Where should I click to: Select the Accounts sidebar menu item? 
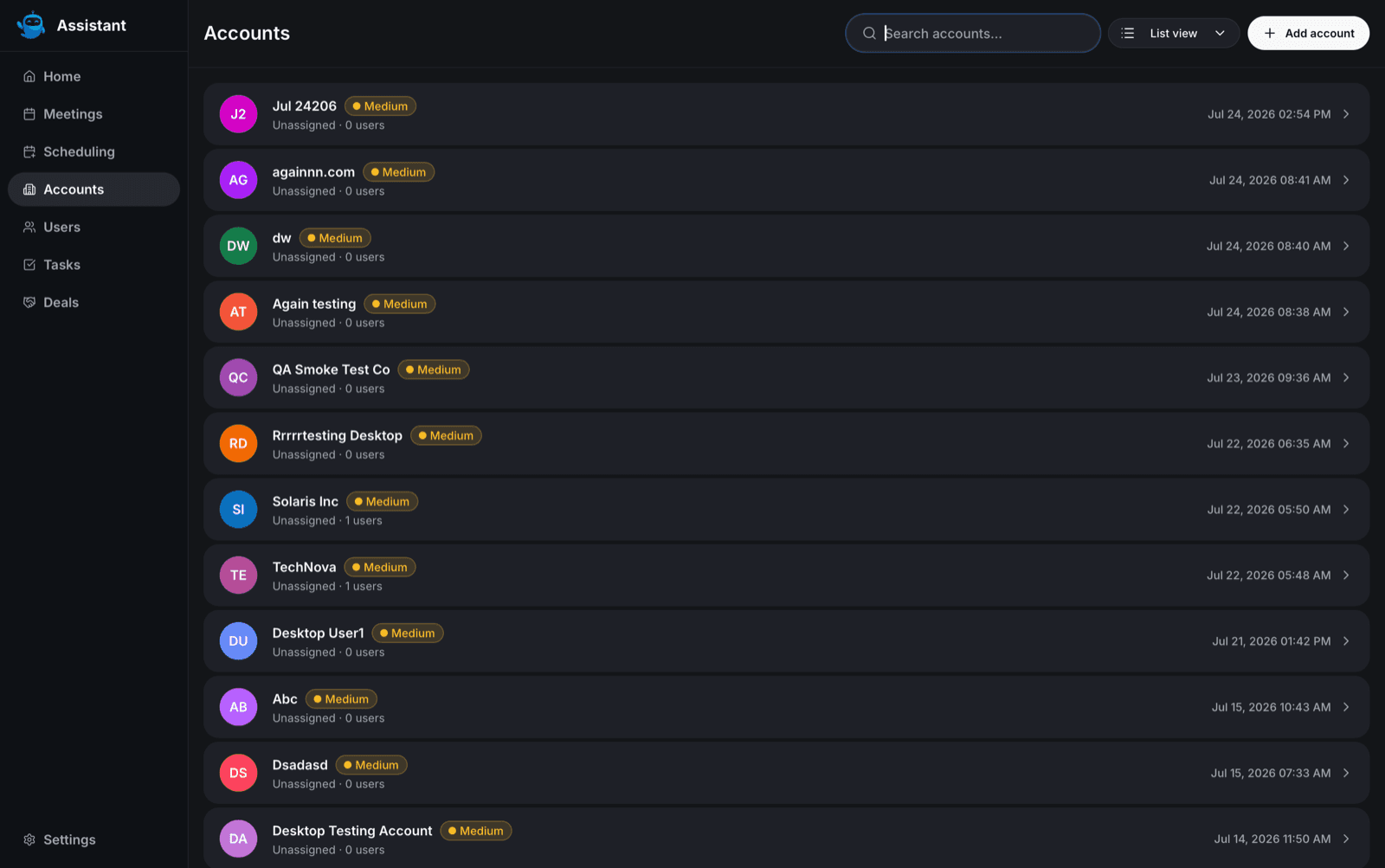[x=93, y=190]
